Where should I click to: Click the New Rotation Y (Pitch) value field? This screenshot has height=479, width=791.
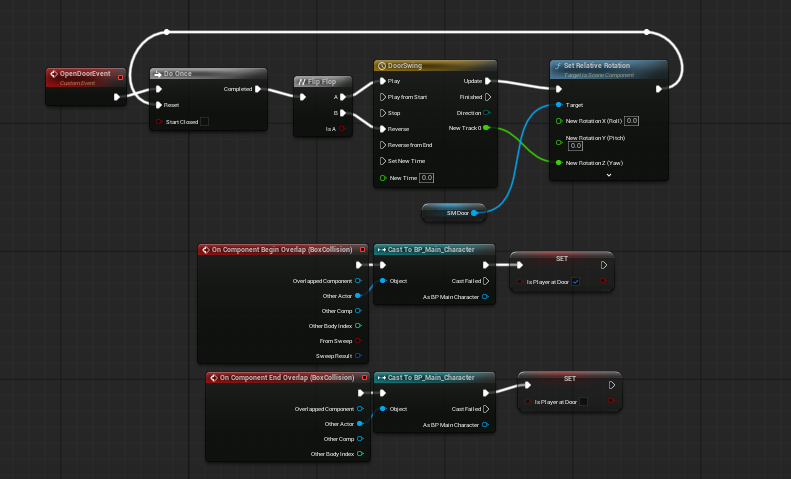pyautogui.click(x=576, y=146)
